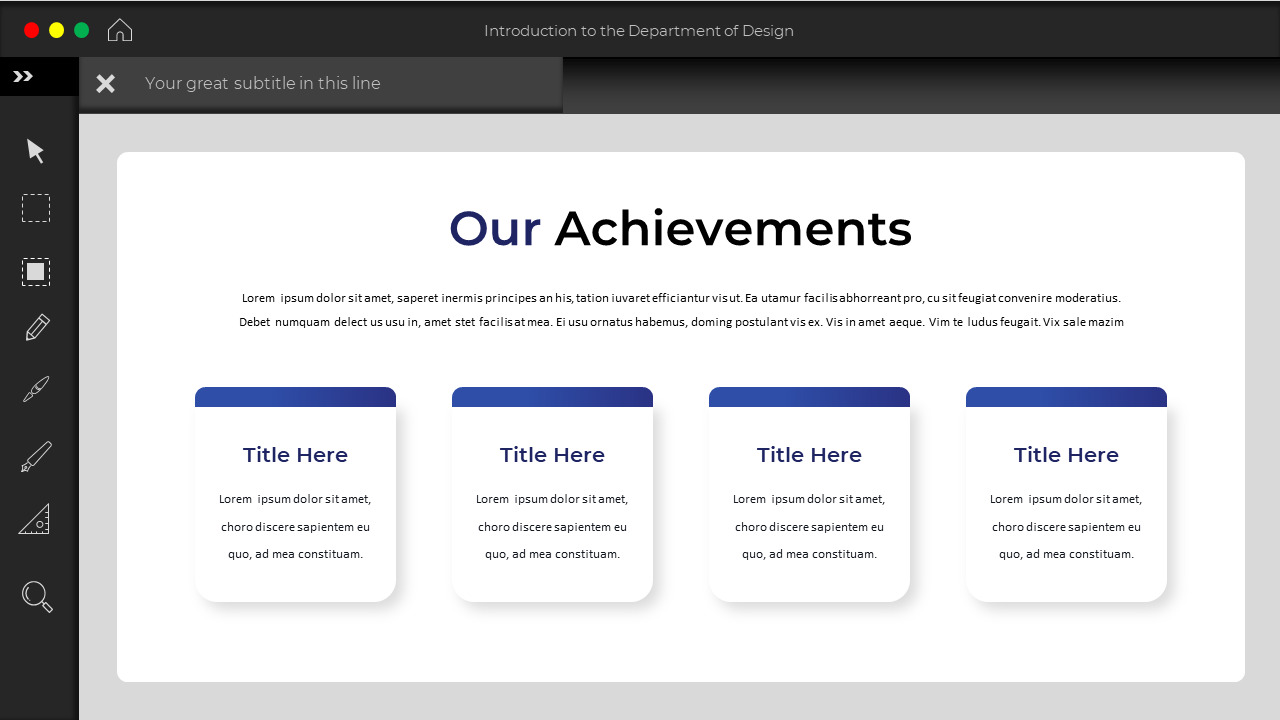
Task: Open the ruler measurement tool
Action: (35, 518)
